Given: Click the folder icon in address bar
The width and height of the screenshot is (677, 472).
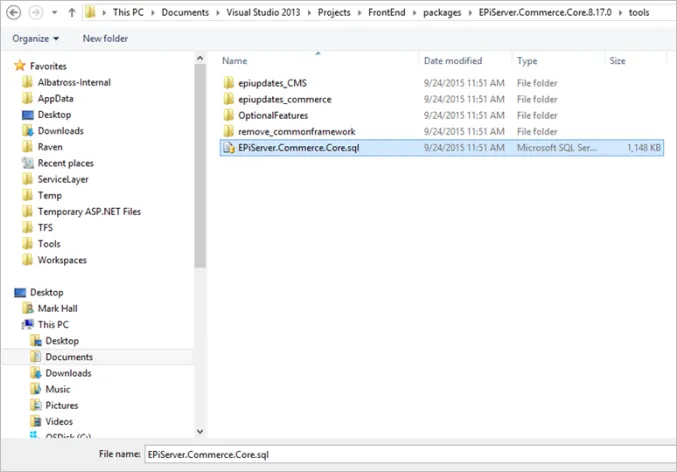Looking at the screenshot, I should [90, 12].
